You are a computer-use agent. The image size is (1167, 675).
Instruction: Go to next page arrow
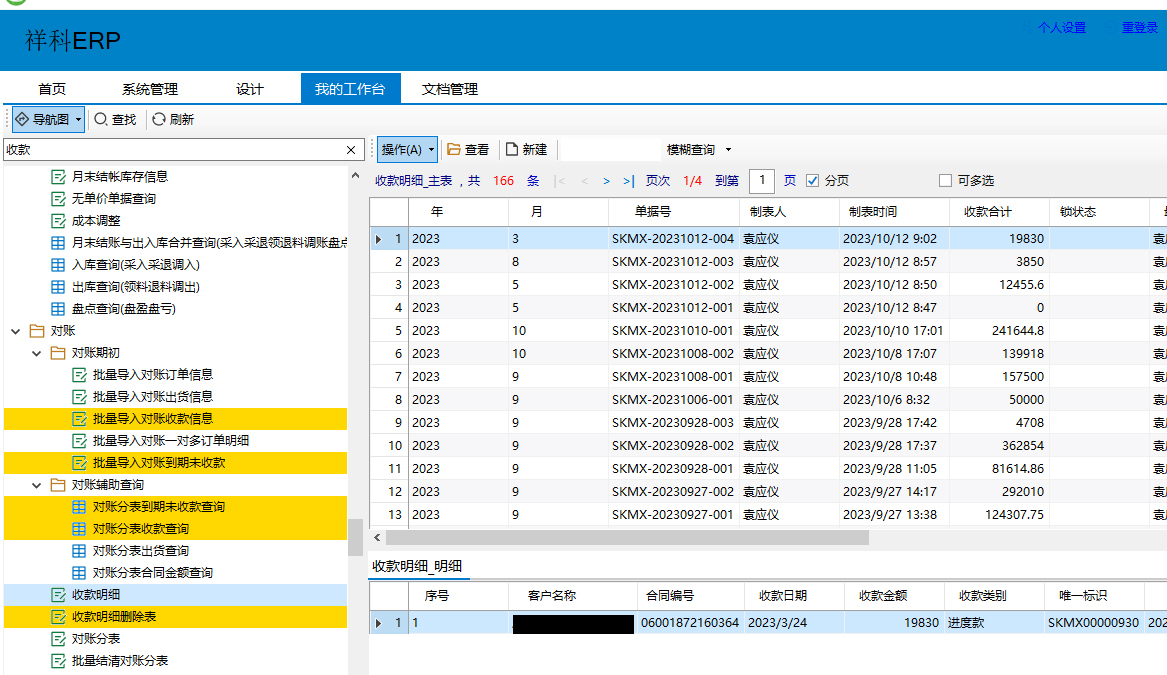tap(606, 181)
